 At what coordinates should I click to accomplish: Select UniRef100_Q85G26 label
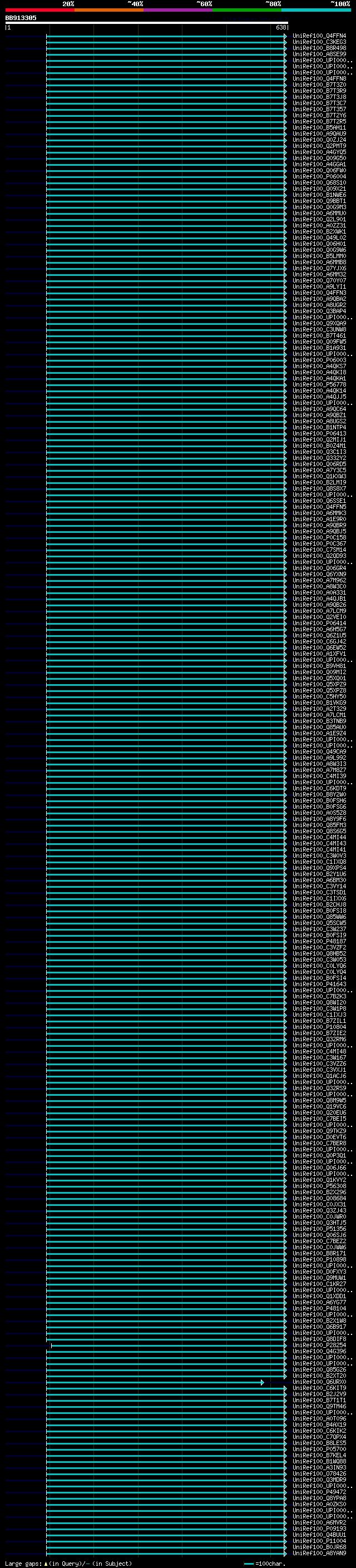319,1369
